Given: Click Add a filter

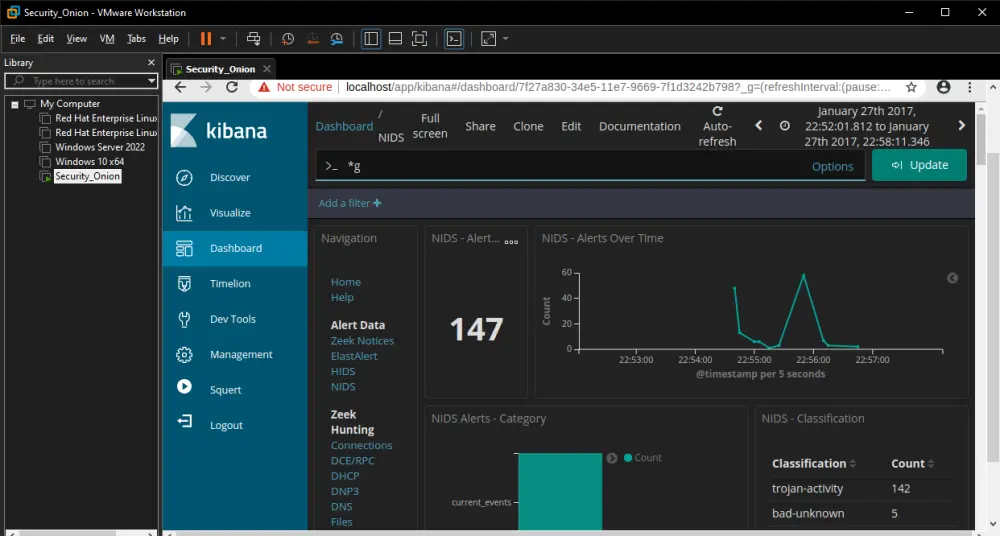Looking at the screenshot, I should pos(350,203).
